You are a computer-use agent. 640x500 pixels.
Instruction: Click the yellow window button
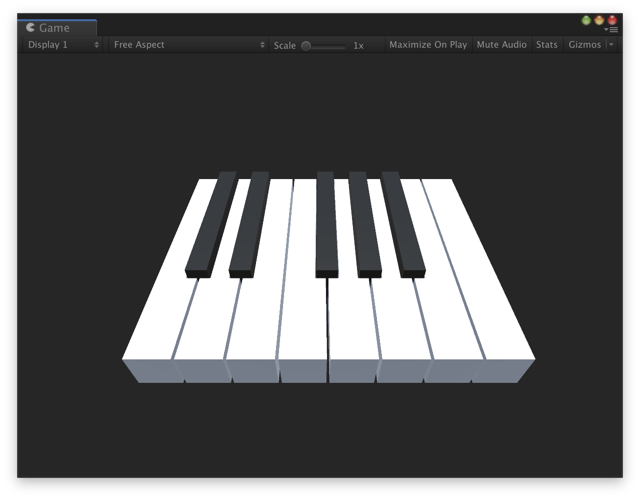(600, 20)
